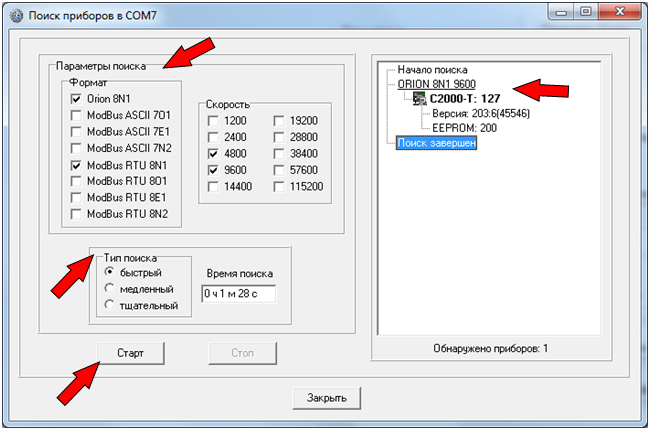Viewport: 650px width, 428px height.
Task: Click the EEPROM: 200 tree item
Action: coord(465,129)
